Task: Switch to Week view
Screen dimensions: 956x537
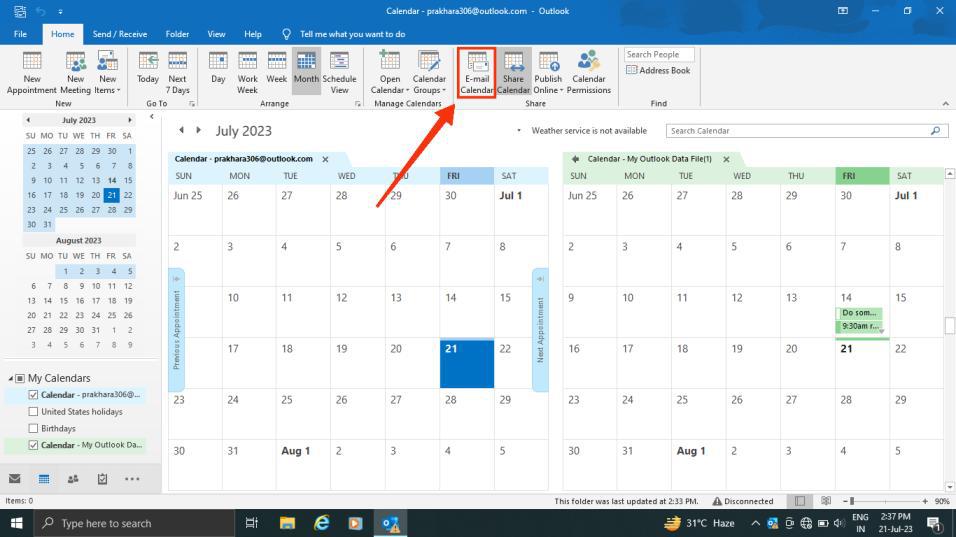Action: 276,68
